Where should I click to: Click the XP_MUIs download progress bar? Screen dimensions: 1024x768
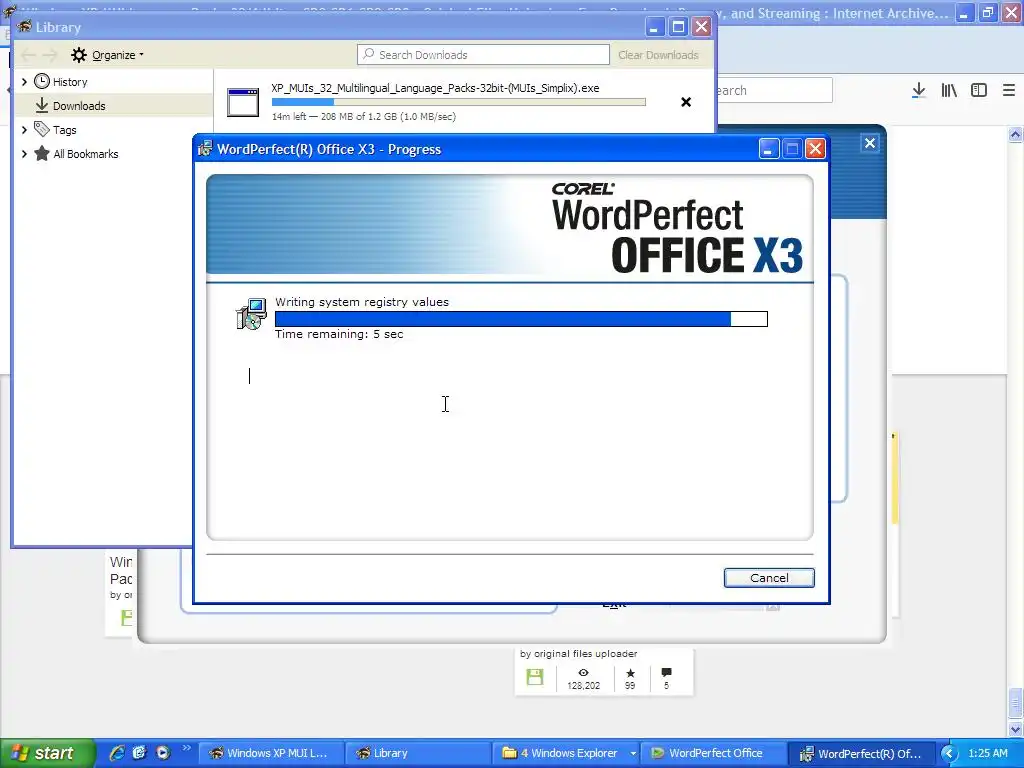[x=458, y=102]
